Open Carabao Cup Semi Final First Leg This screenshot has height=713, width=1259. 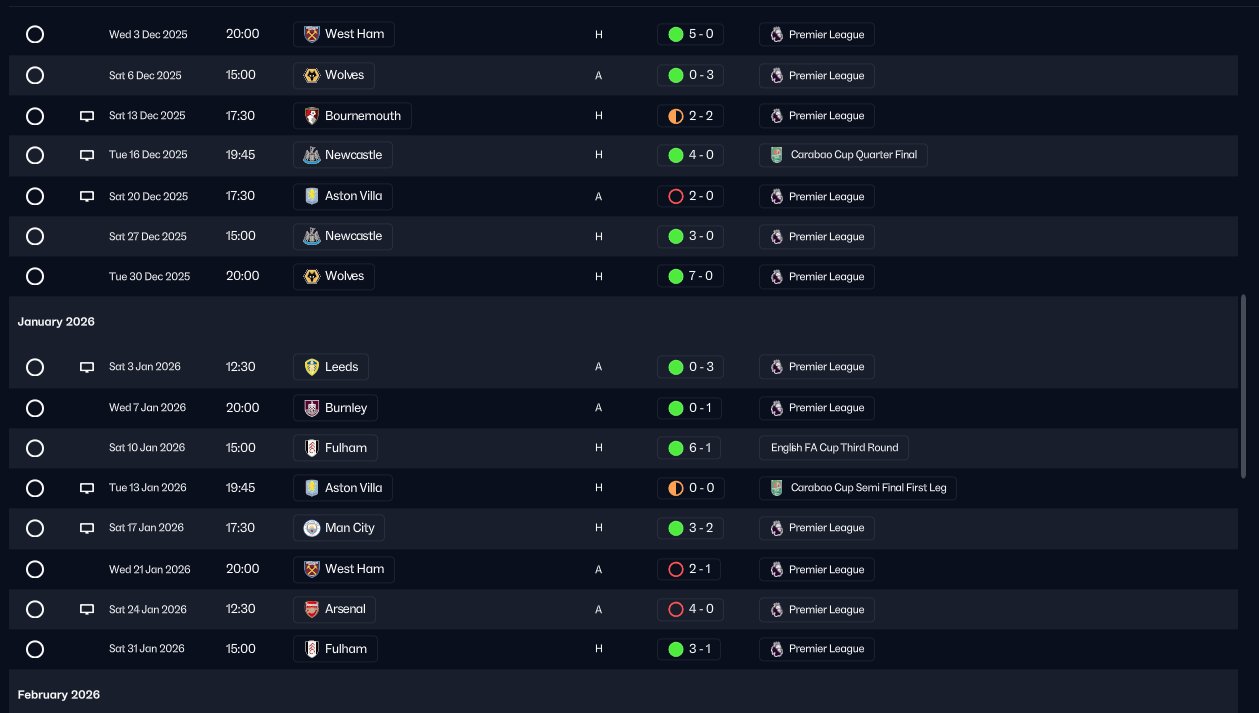pyautogui.click(x=866, y=488)
